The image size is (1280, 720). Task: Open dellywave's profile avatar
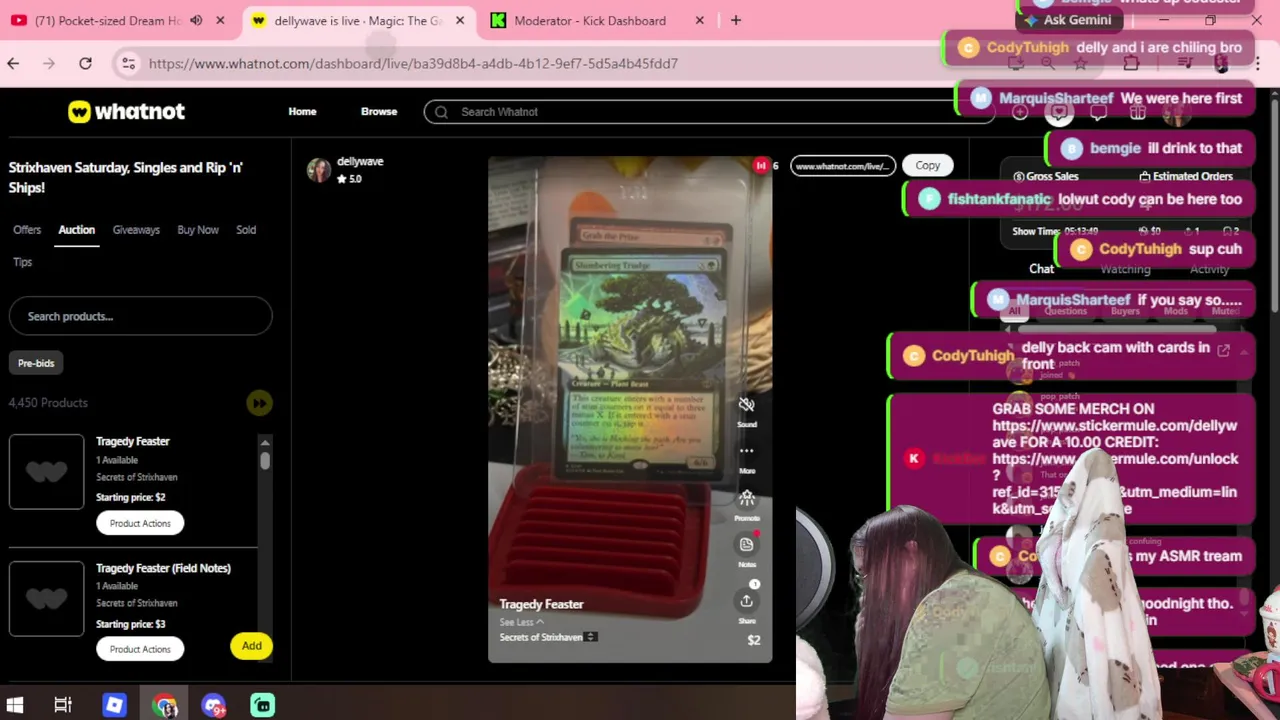tap(319, 170)
